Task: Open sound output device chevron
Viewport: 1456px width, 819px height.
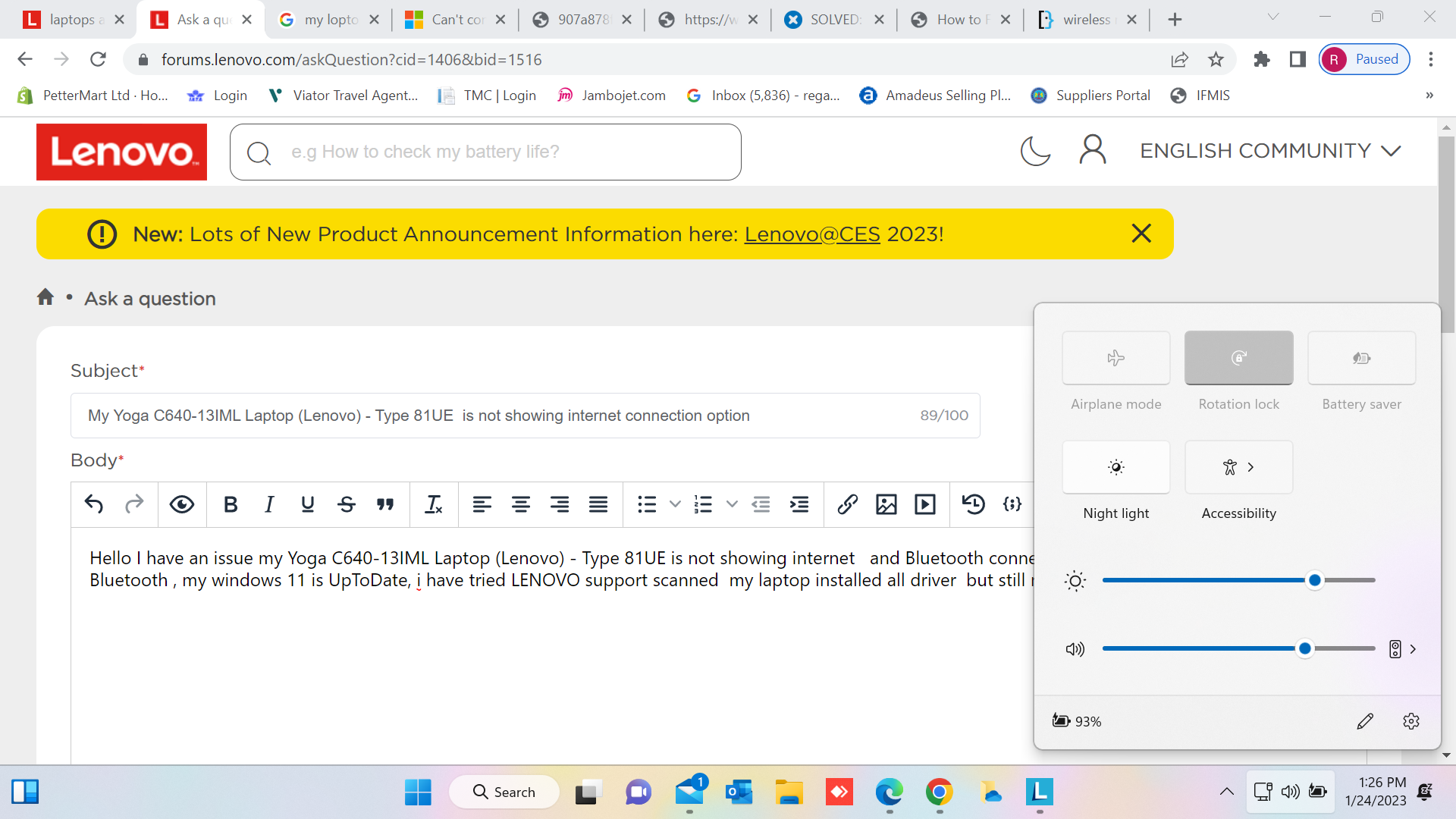Action: click(1413, 649)
